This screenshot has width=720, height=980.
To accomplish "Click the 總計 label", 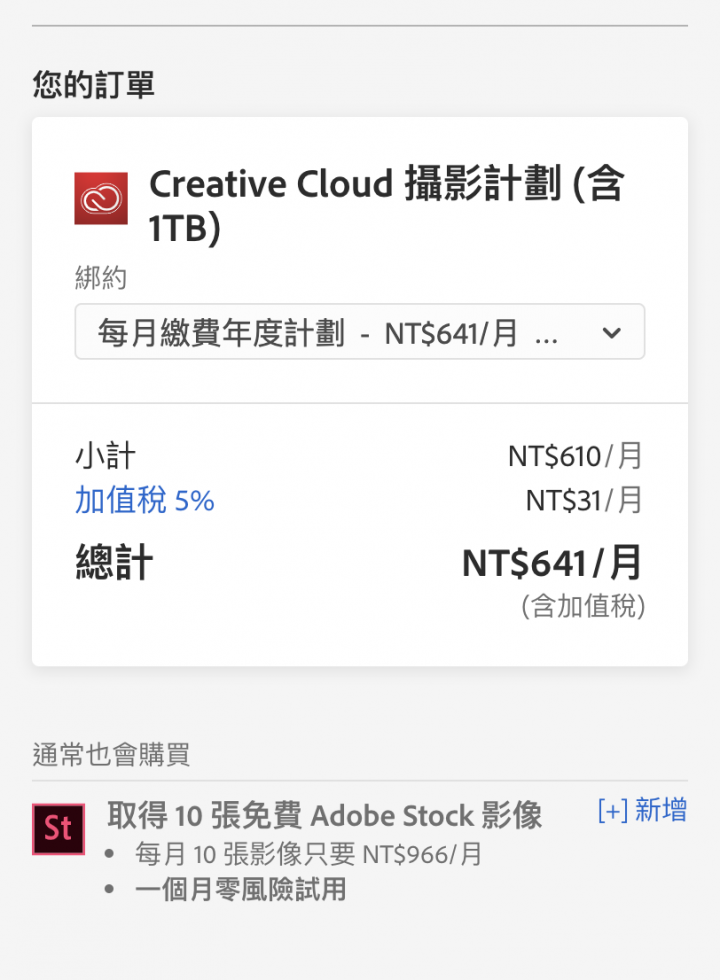I will [x=114, y=564].
